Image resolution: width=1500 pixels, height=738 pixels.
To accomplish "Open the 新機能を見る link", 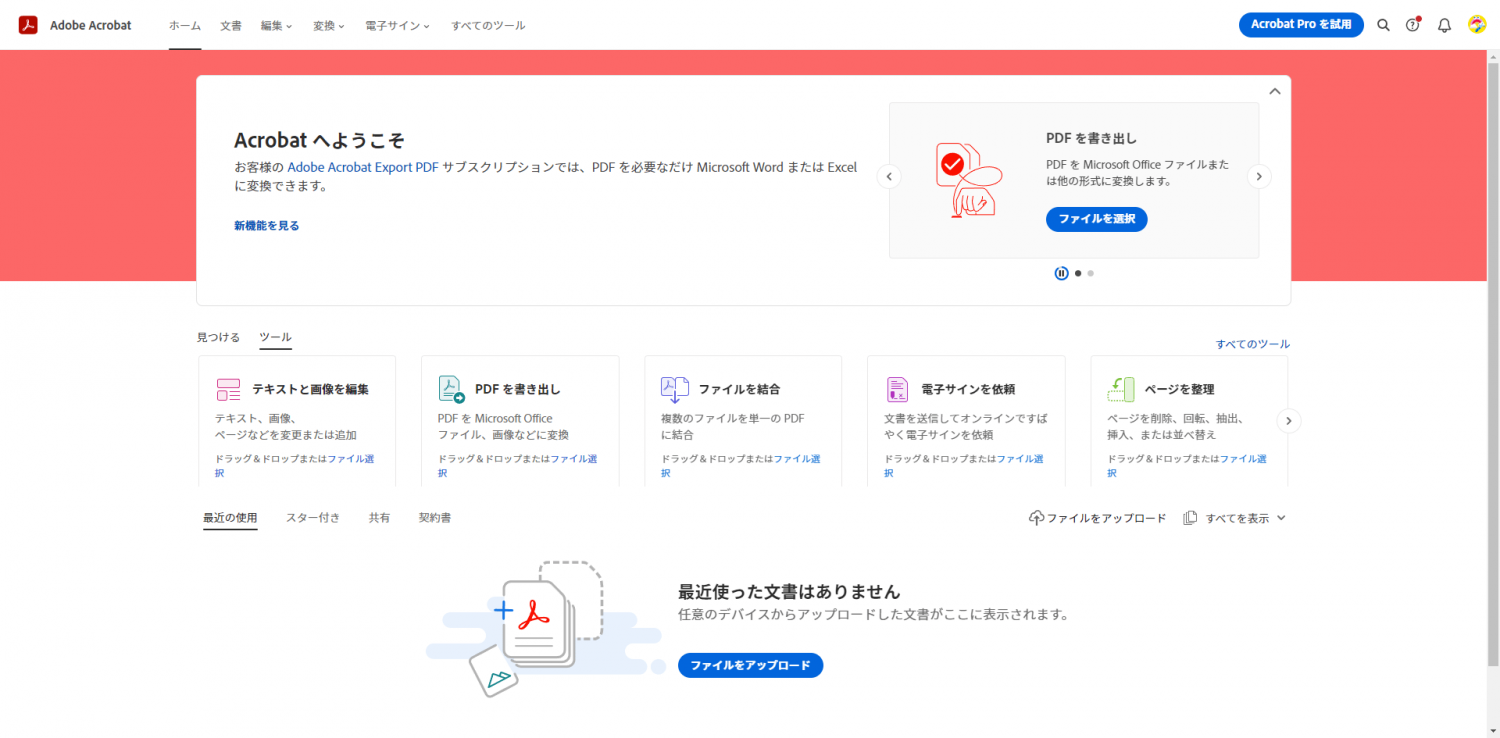I will pos(267,226).
